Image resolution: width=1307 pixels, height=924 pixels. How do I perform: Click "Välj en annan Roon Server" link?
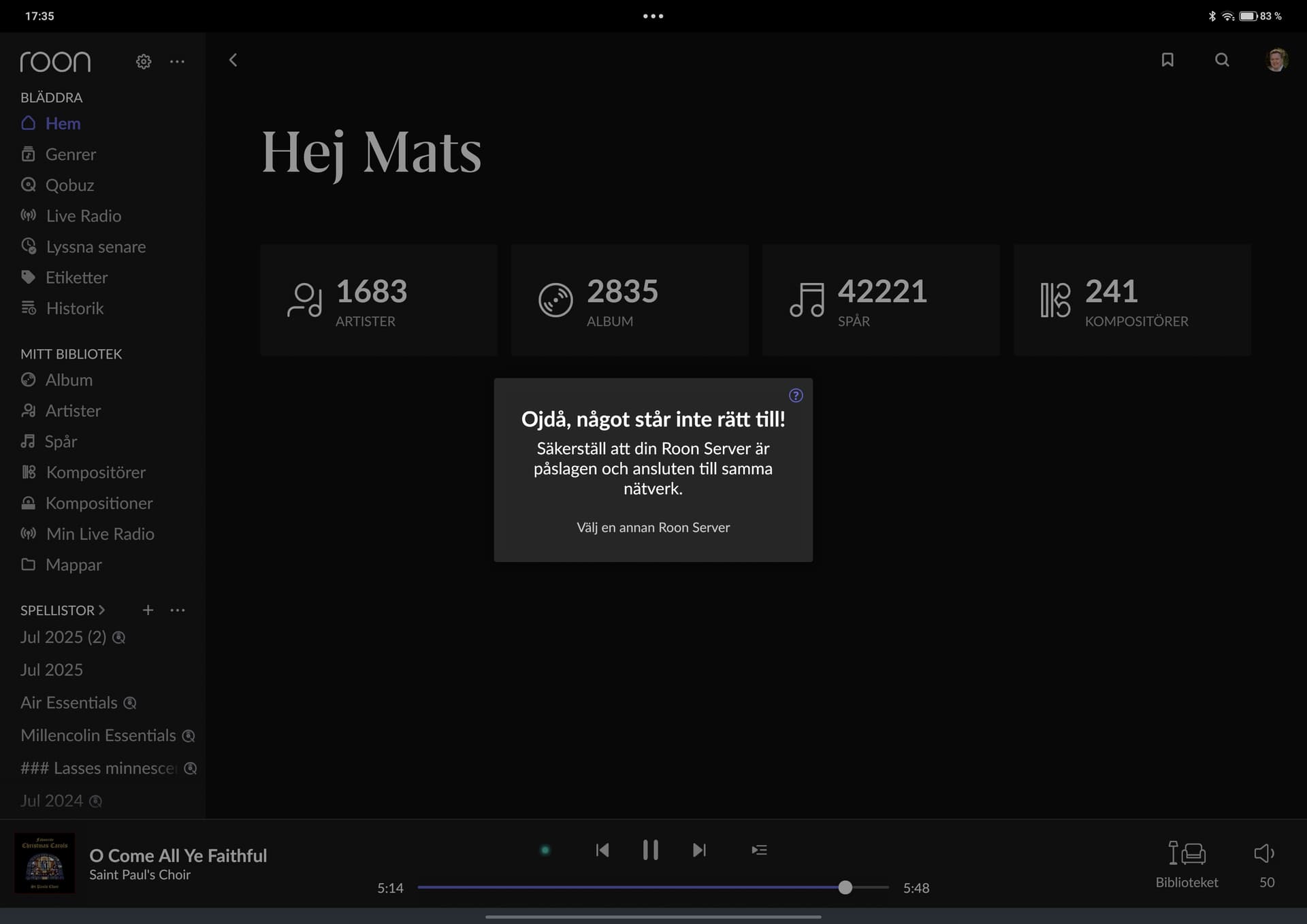point(653,527)
